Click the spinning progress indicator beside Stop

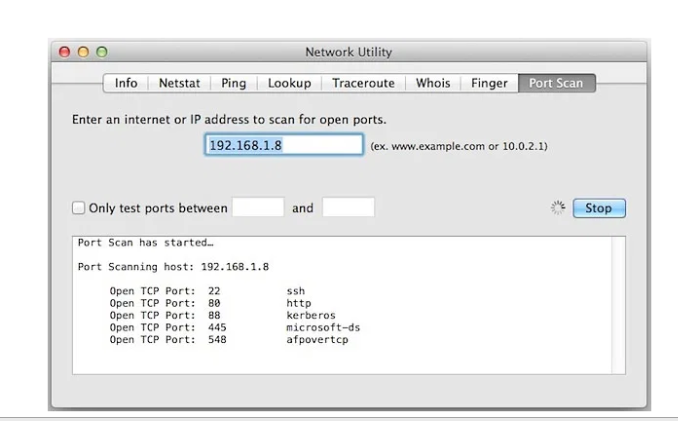pyautogui.click(x=558, y=208)
